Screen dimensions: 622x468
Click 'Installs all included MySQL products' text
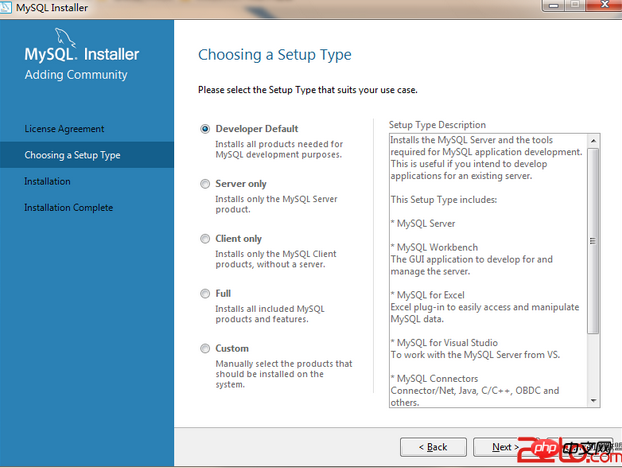(270, 314)
